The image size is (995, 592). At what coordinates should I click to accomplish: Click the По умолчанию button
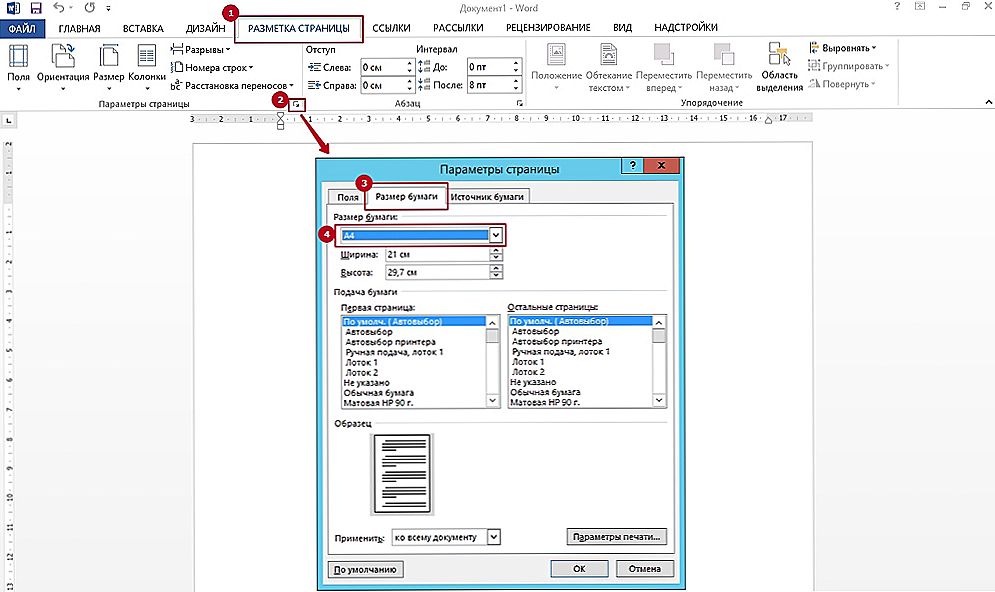[x=366, y=570]
